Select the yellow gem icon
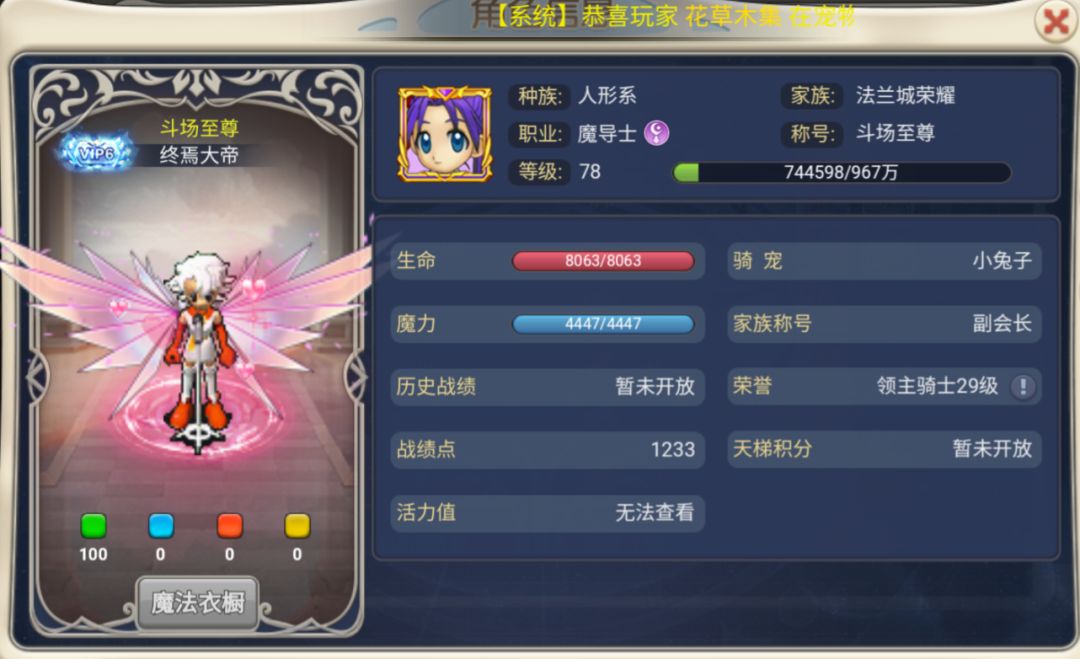This screenshot has width=1080, height=659. (x=298, y=526)
